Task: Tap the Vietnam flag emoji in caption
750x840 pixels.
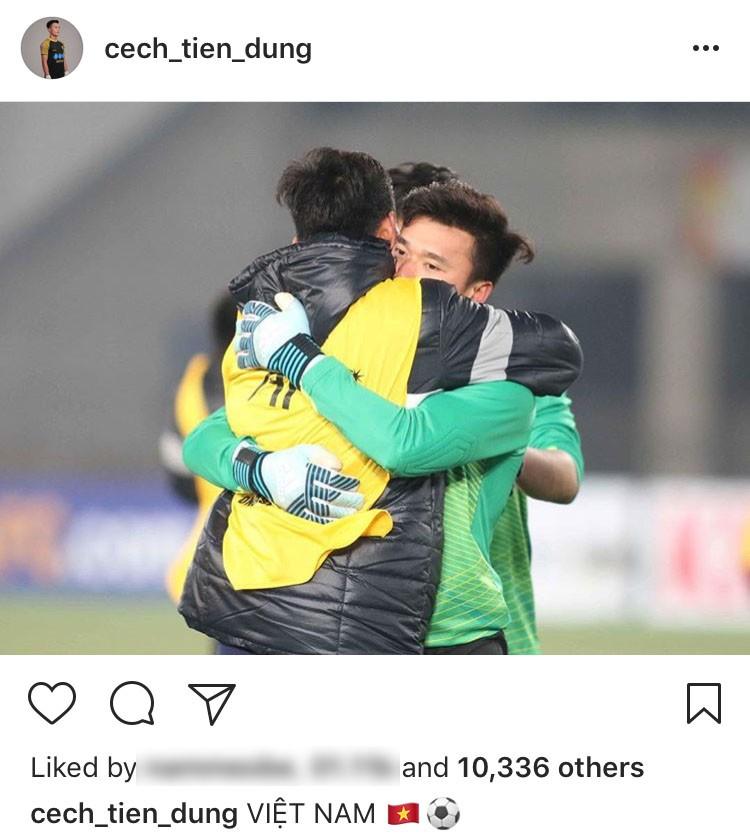Action: (x=403, y=814)
